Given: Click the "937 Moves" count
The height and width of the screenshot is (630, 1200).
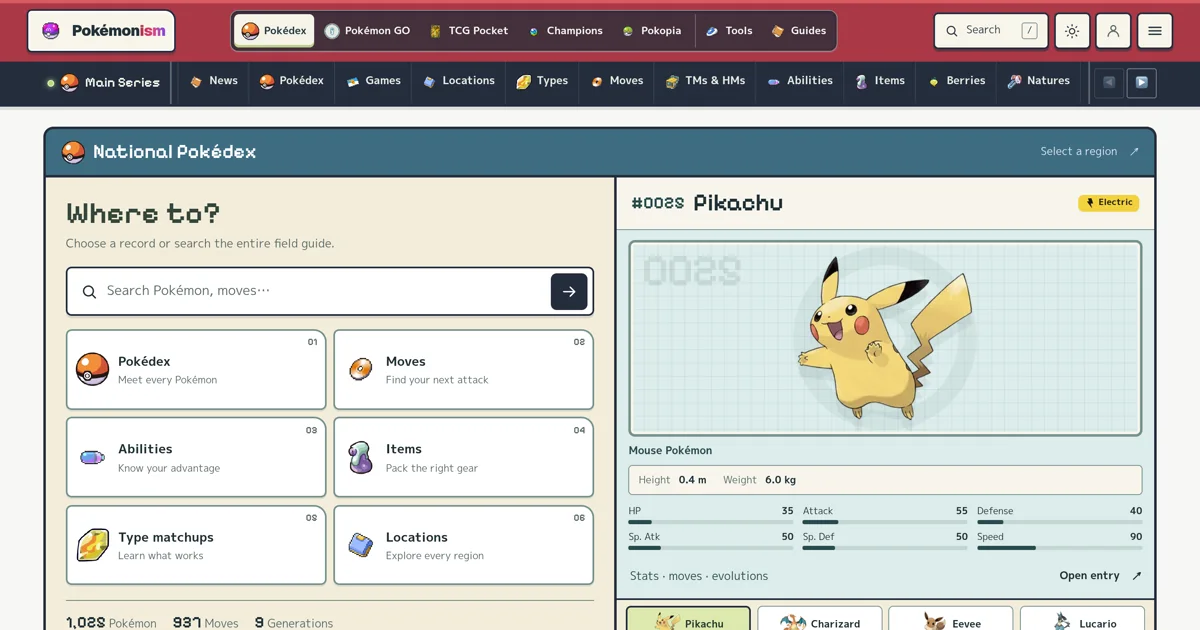Looking at the screenshot, I should [205, 623].
